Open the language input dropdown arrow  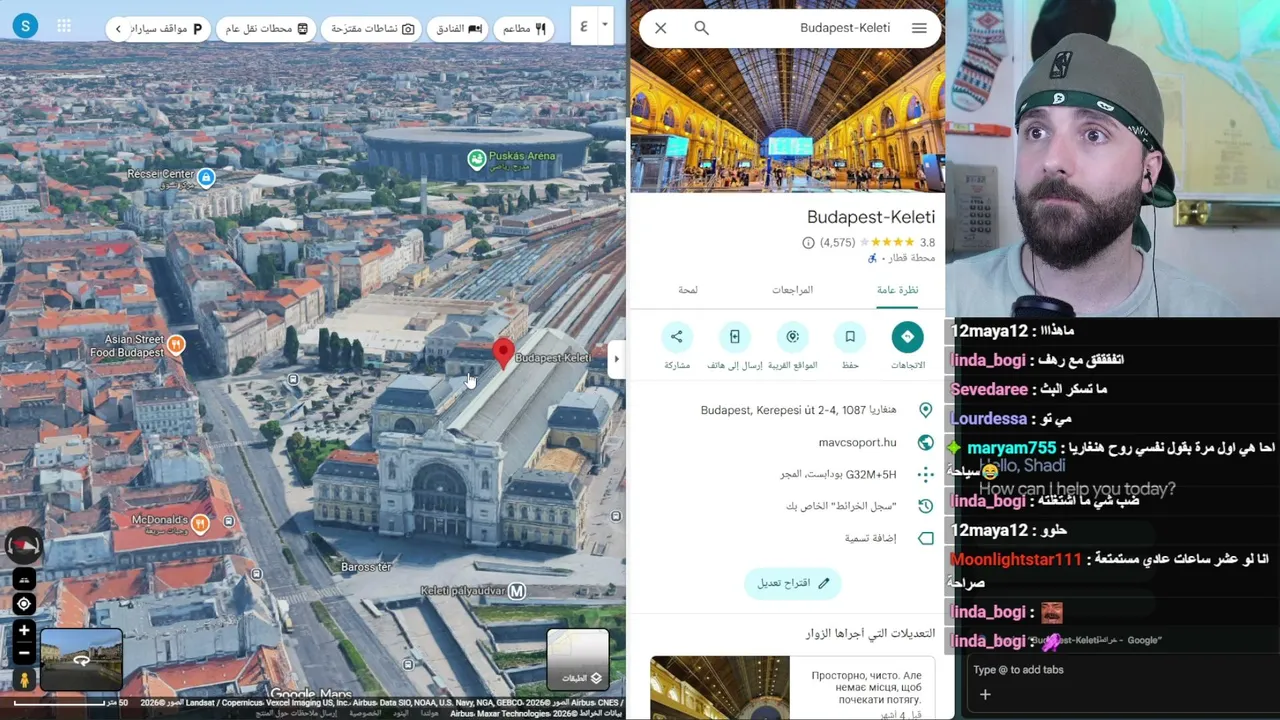pos(604,24)
